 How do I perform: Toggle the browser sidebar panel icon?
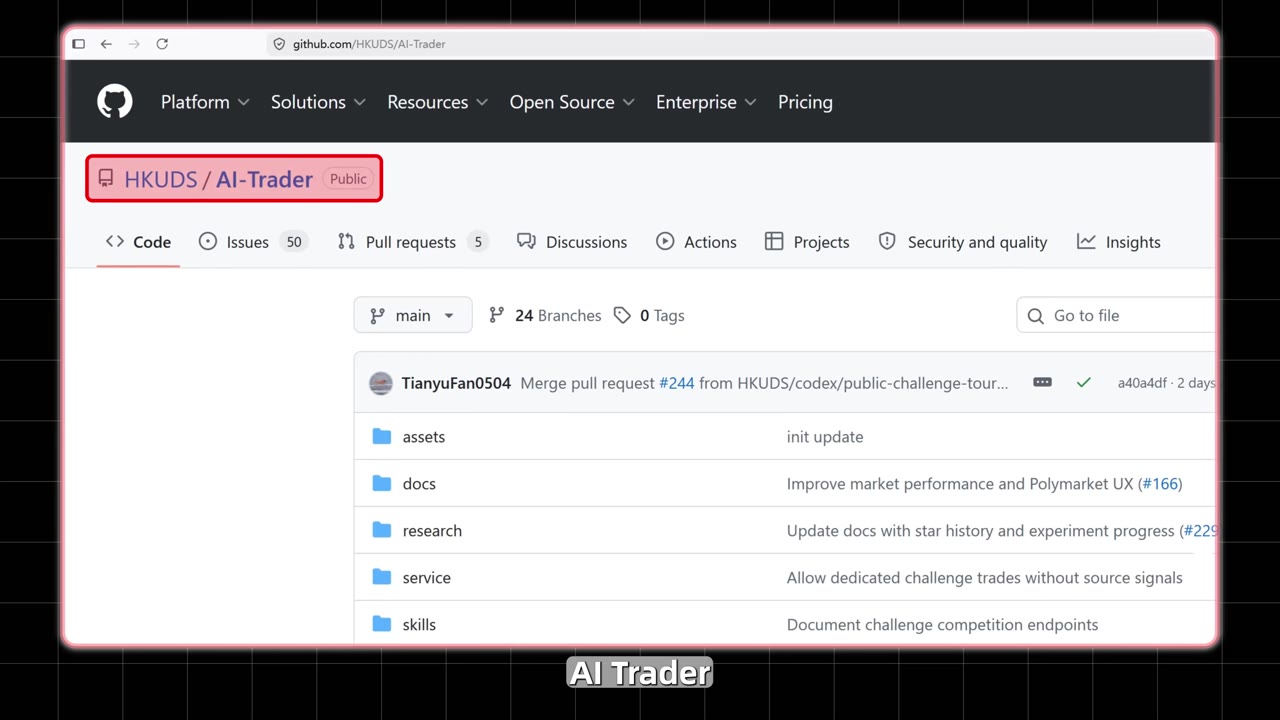click(79, 44)
